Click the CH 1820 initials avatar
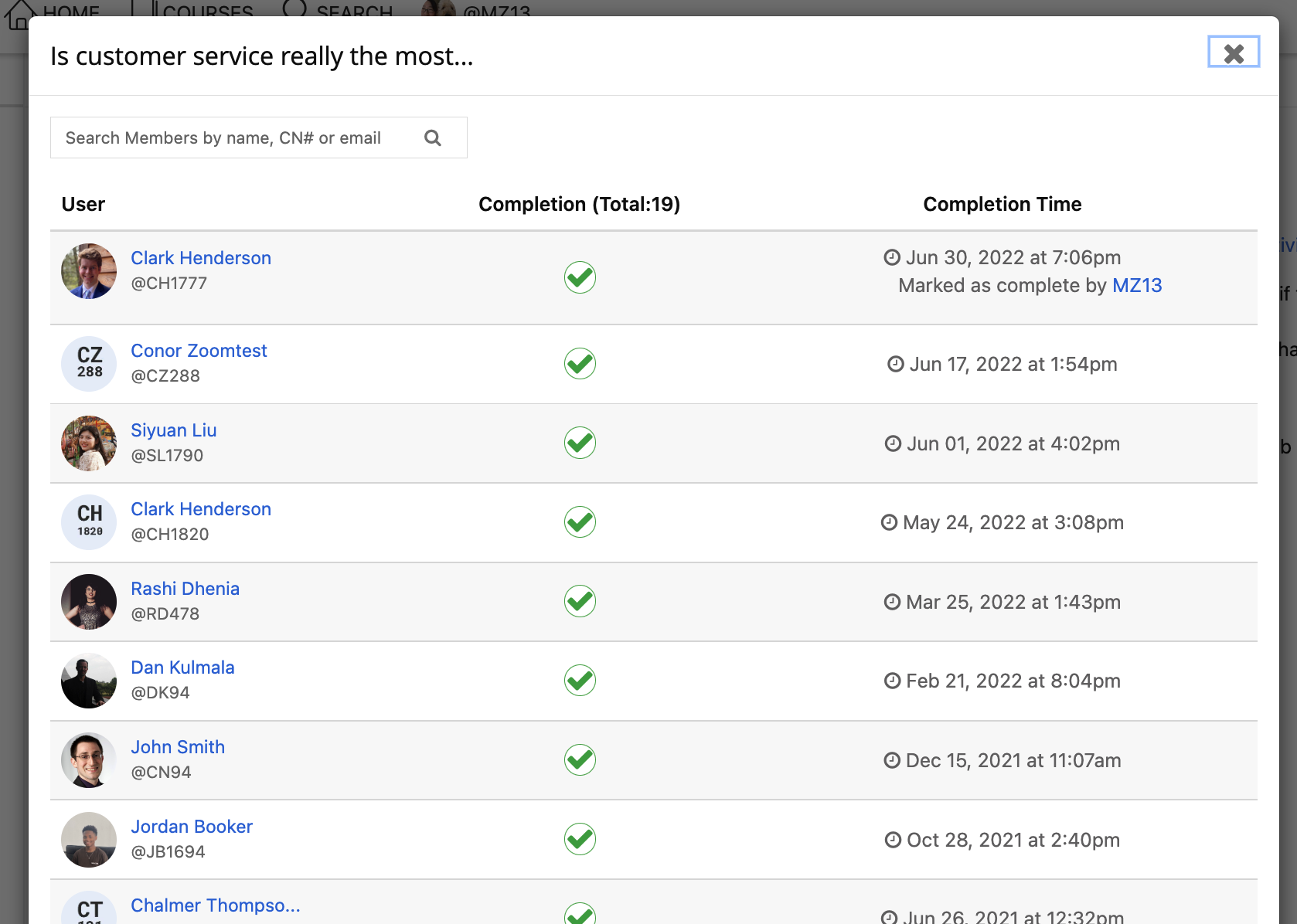1297x924 pixels. pos(89,522)
